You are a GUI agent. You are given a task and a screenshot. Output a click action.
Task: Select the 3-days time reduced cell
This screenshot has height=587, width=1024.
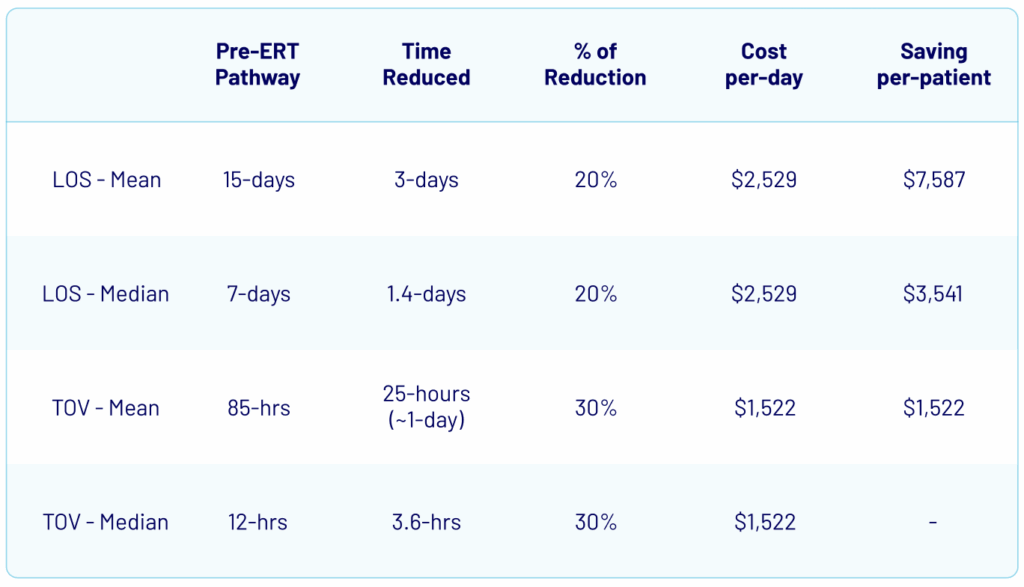tap(426, 180)
